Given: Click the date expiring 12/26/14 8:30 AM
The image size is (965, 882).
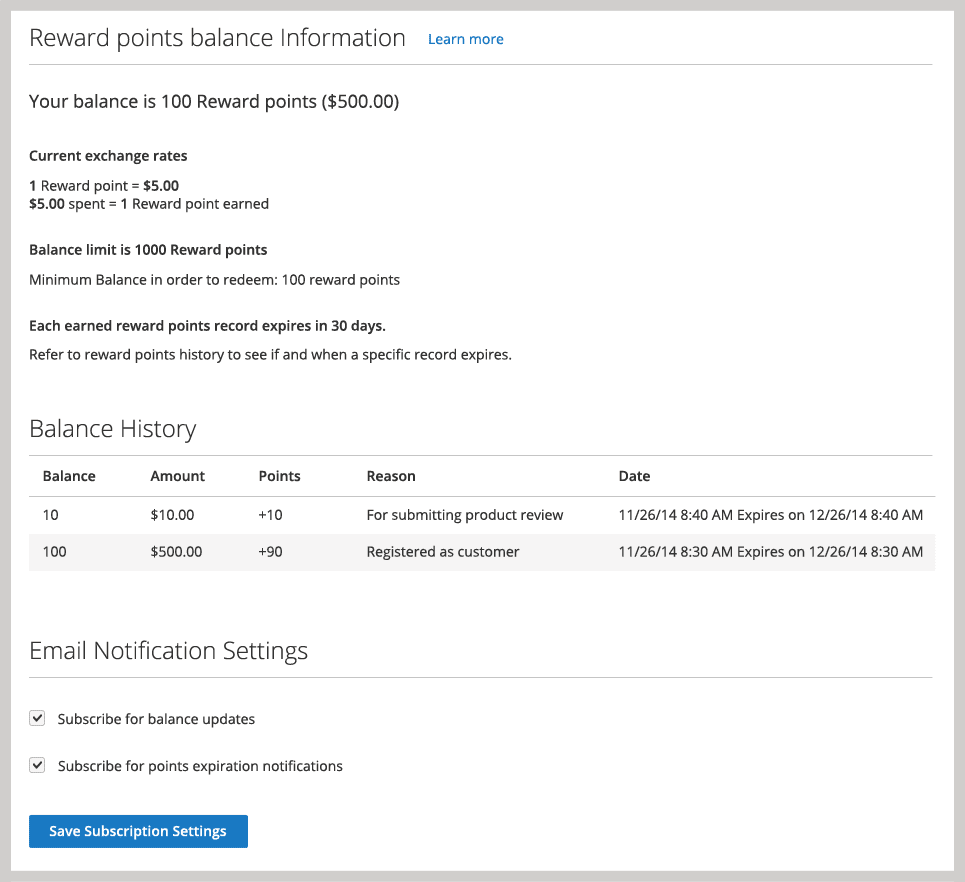Looking at the screenshot, I should [770, 551].
